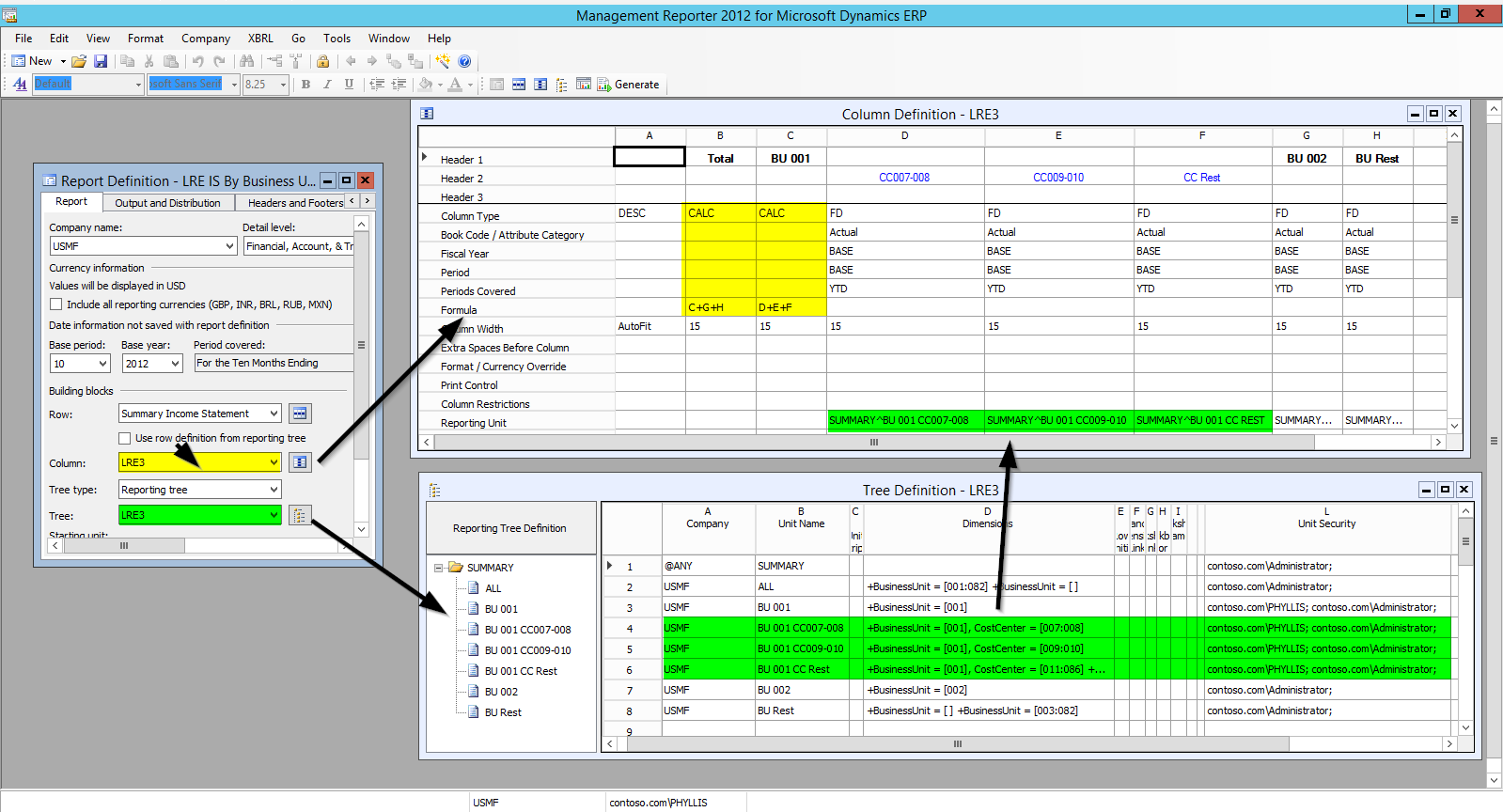Collapse the SUMMARY tree node
The width and height of the screenshot is (1503, 812).
438,568
